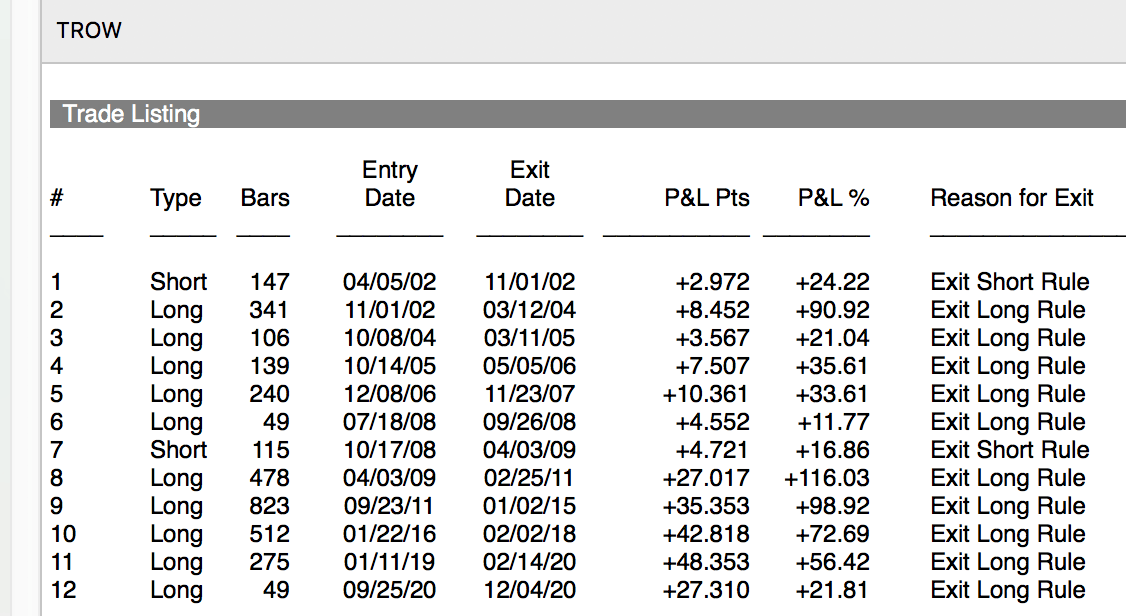Click the +42.818 points value
This screenshot has width=1126, height=616.
[x=706, y=535]
